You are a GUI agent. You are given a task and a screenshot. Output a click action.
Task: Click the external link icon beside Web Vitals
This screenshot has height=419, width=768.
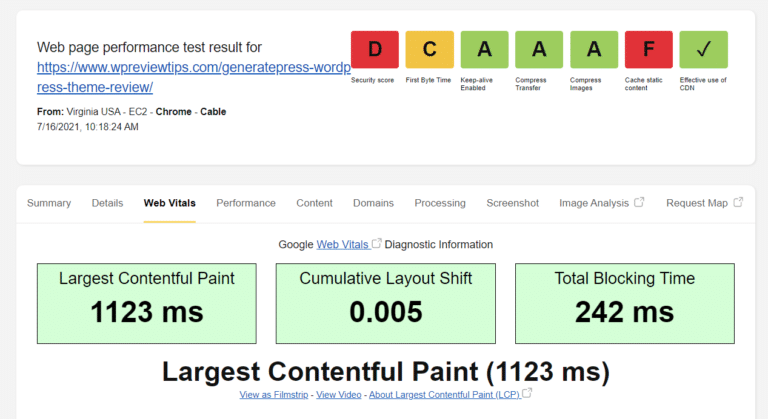(x=377, y=244)
